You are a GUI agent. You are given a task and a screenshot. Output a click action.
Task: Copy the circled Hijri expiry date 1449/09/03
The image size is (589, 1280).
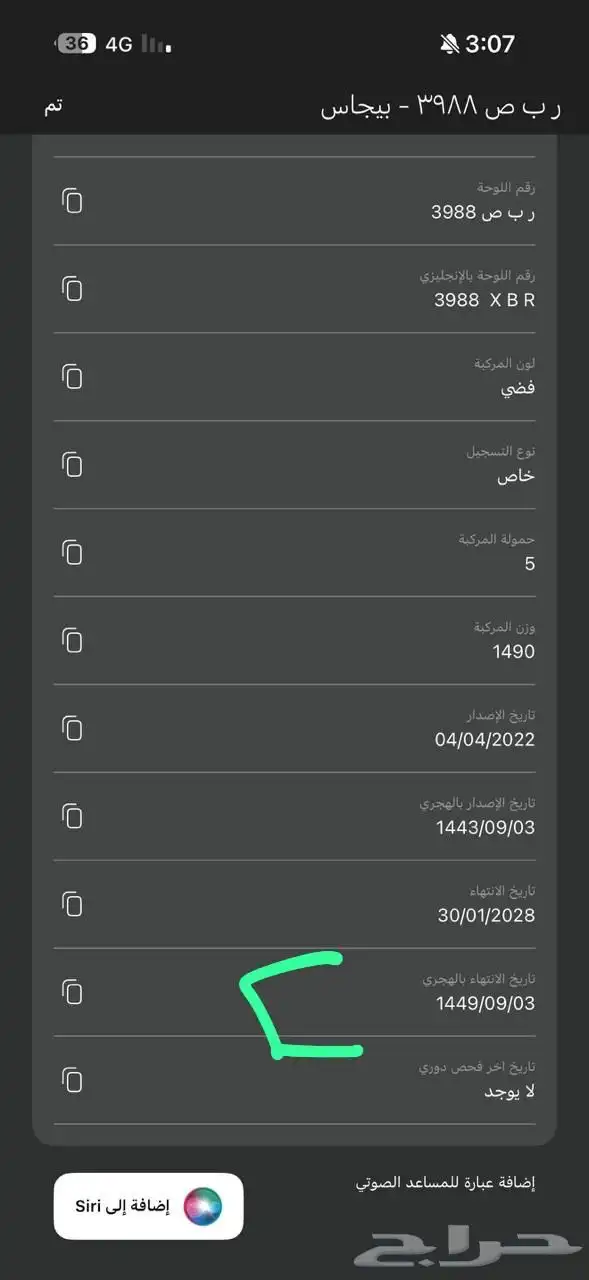click(71, 991)
